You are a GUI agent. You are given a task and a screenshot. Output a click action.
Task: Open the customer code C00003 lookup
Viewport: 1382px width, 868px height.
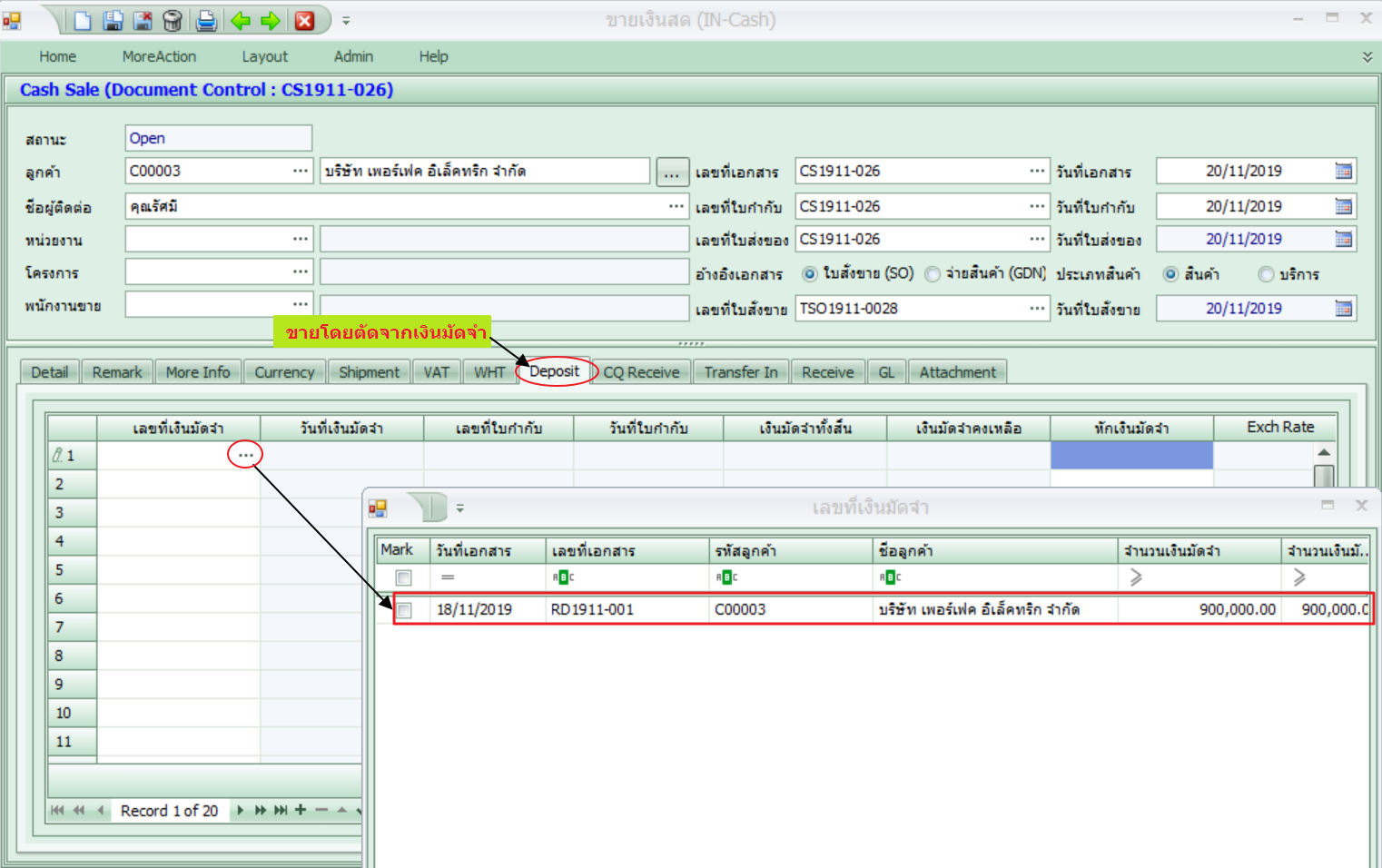click(301, 171)
